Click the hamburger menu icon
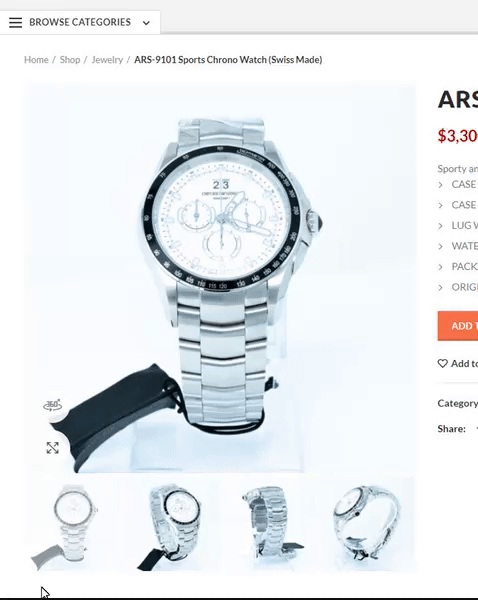 tap(16, 23)
